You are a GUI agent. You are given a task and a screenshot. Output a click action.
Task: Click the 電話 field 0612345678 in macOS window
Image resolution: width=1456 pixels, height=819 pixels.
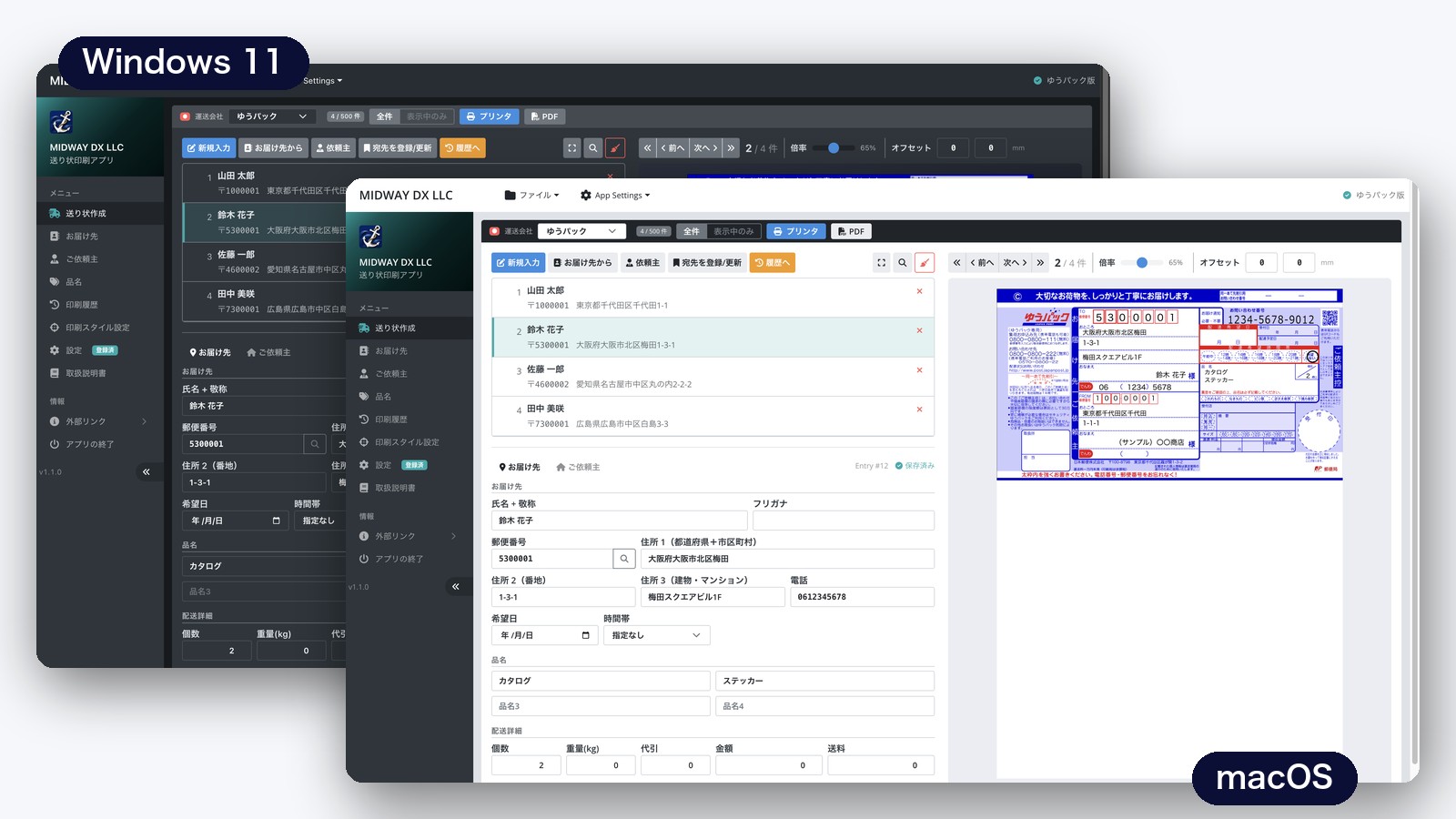862,597
